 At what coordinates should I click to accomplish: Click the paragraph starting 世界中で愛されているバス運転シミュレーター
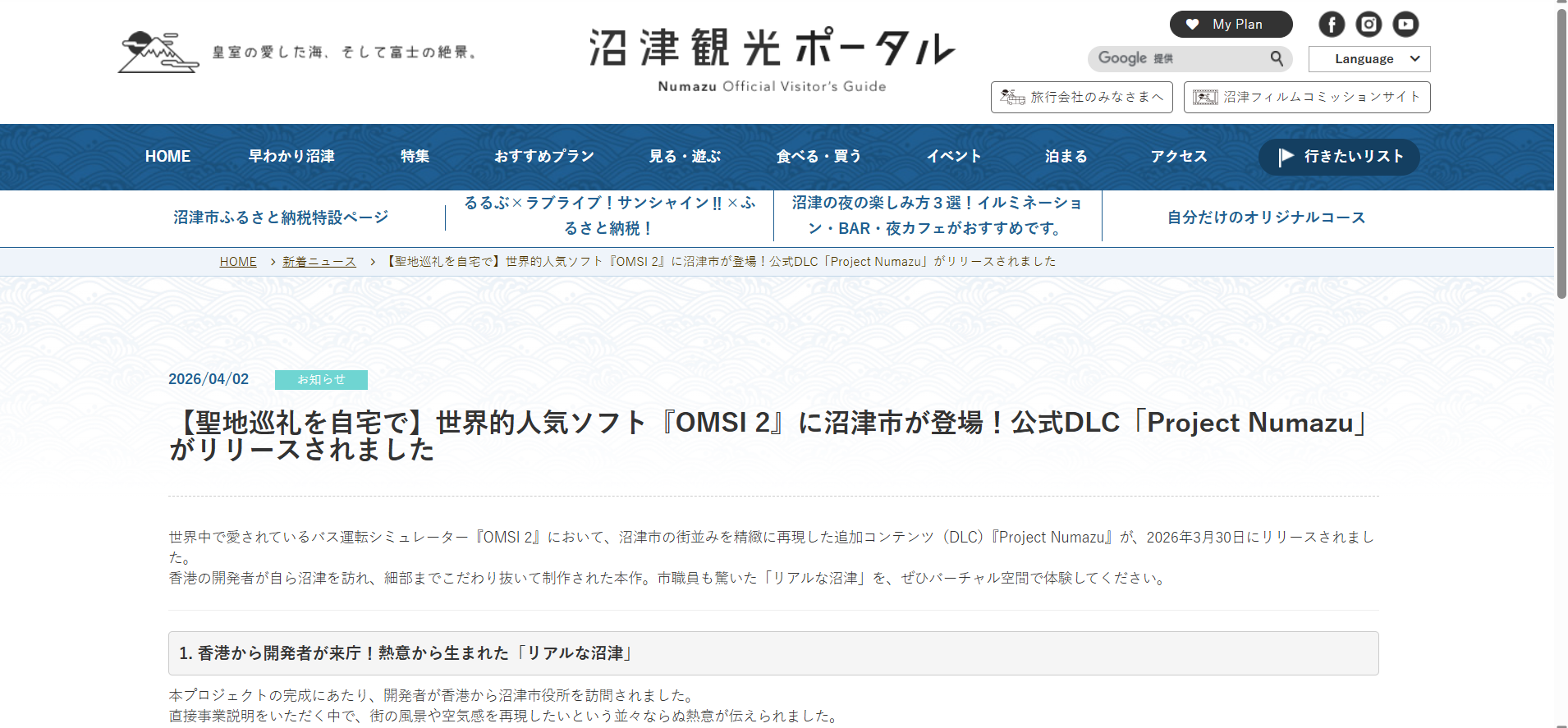coord(771,547)
